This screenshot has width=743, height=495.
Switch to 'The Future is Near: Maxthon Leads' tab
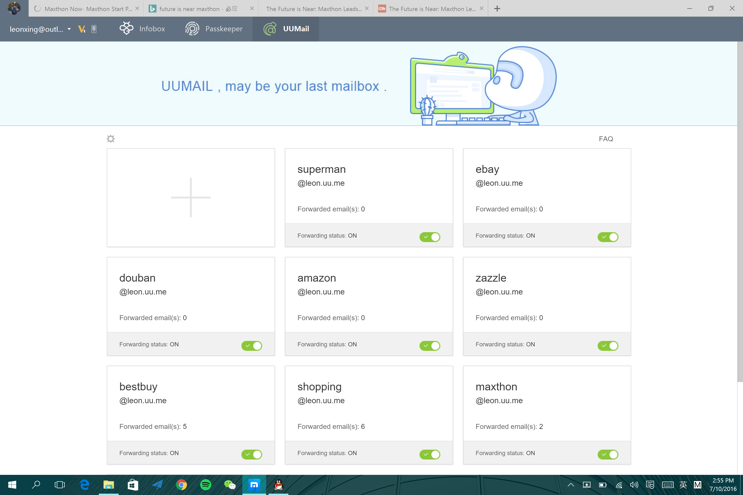(315, 9)
